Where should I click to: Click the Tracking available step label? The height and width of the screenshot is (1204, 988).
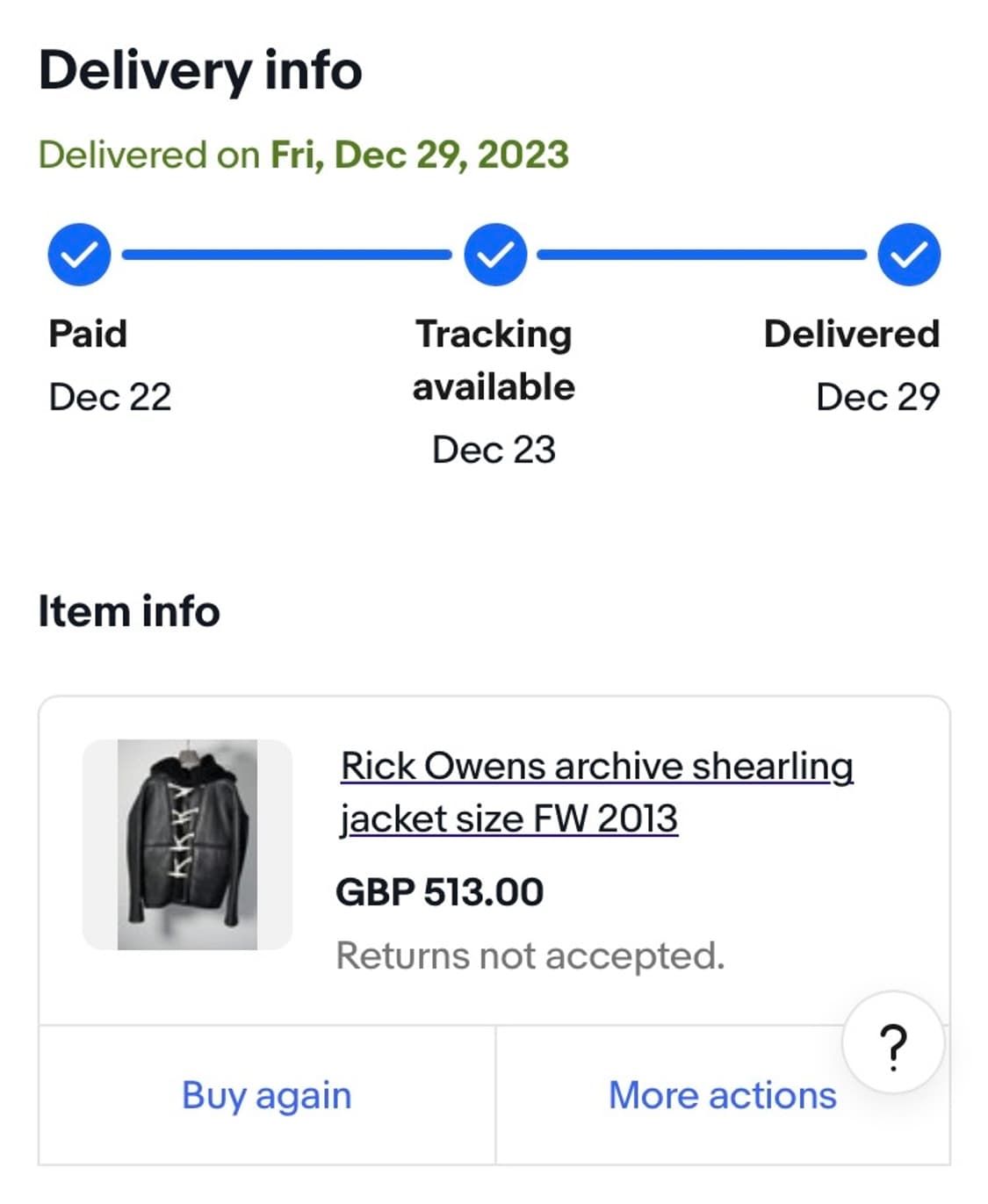coord(494,360)
